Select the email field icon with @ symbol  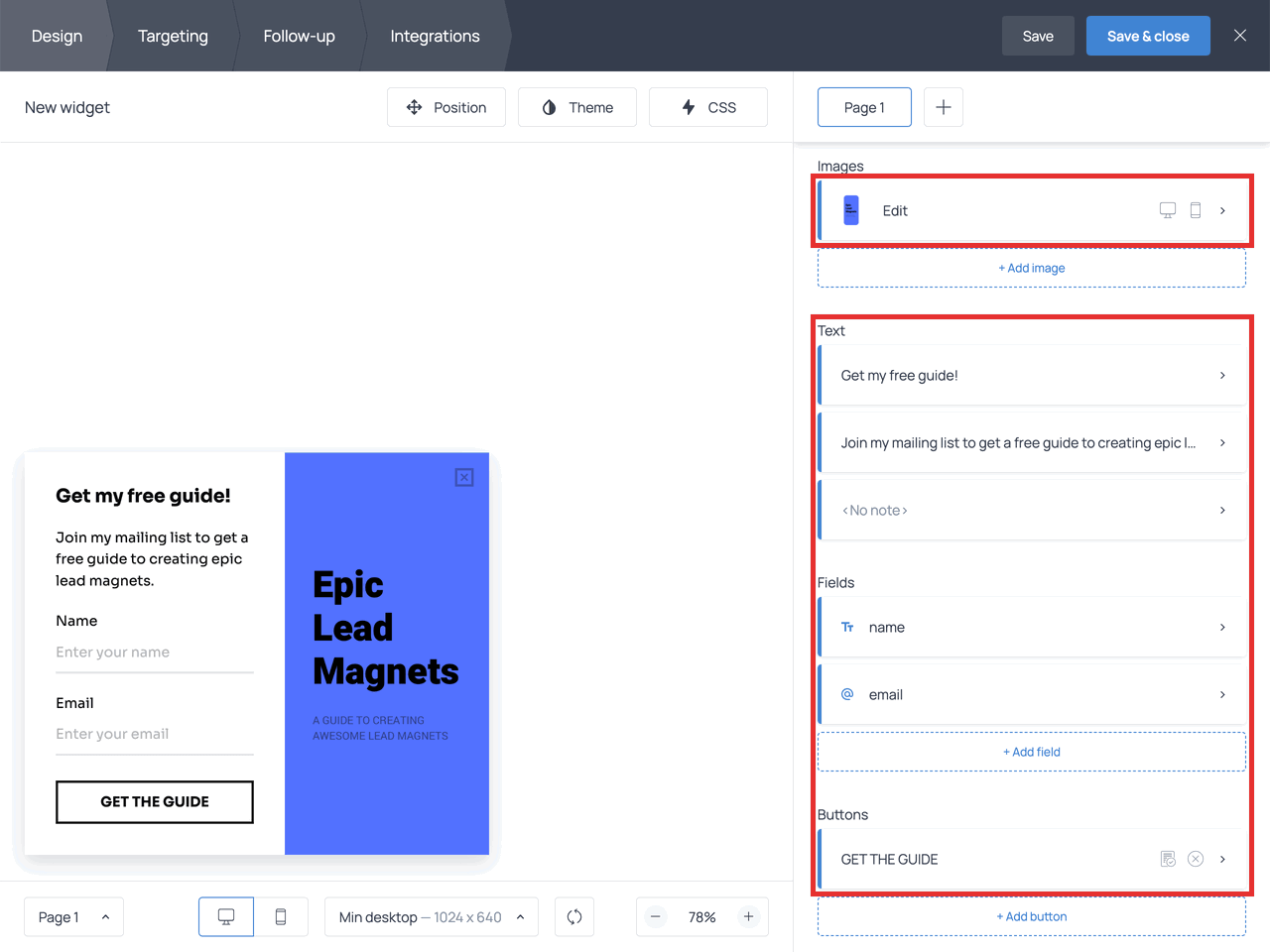coord(846,694)
